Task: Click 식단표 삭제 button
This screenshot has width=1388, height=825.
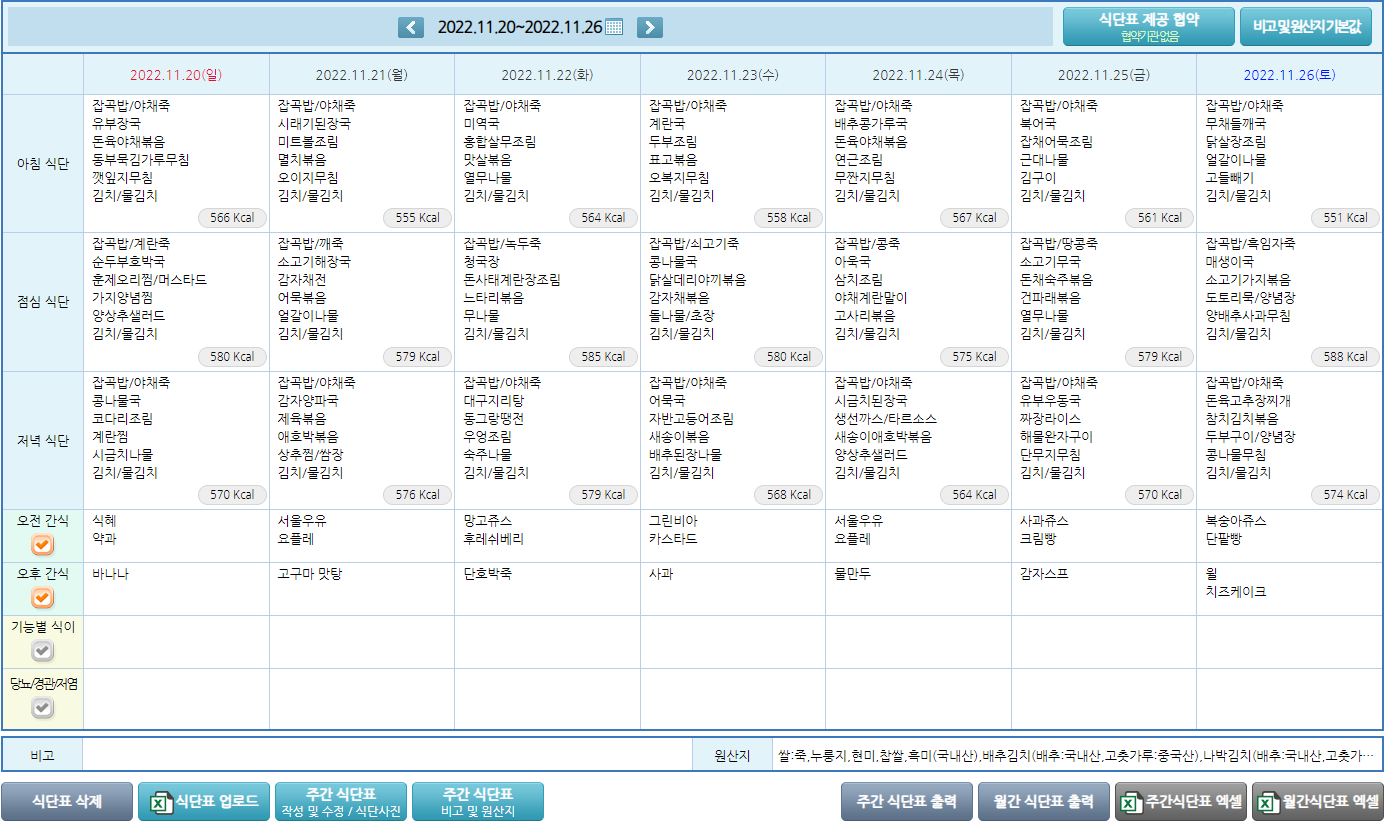Action: (x=67, y=802)
